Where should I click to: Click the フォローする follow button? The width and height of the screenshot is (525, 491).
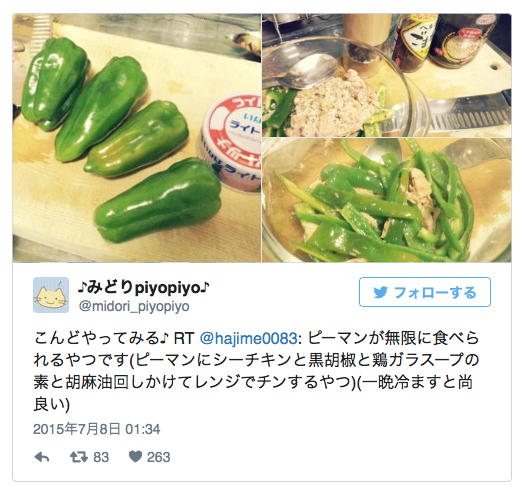click(425, 292)
